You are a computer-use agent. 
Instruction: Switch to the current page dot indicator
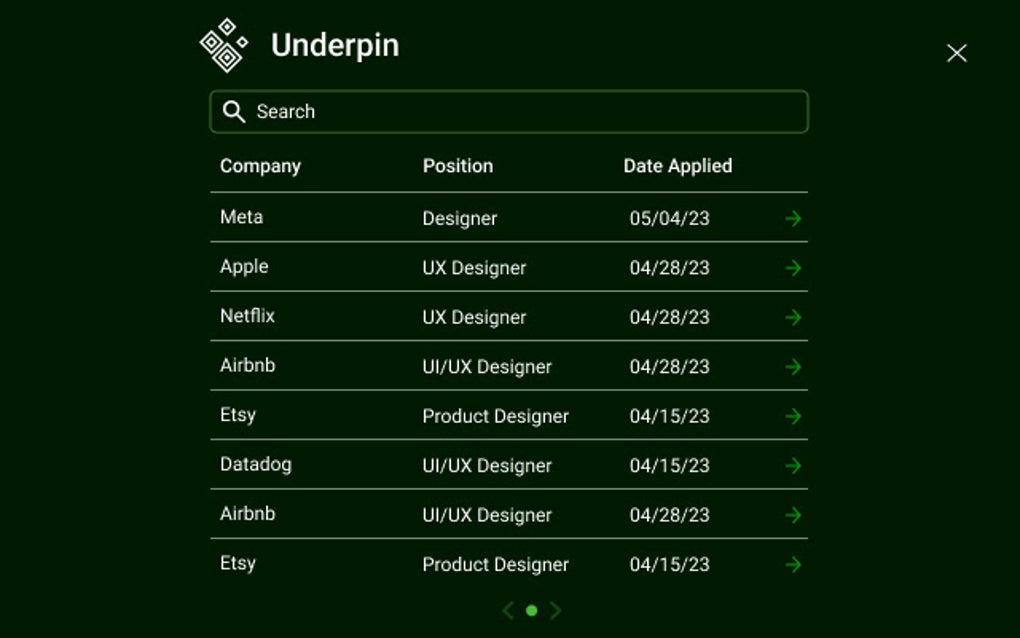(532, 610)
